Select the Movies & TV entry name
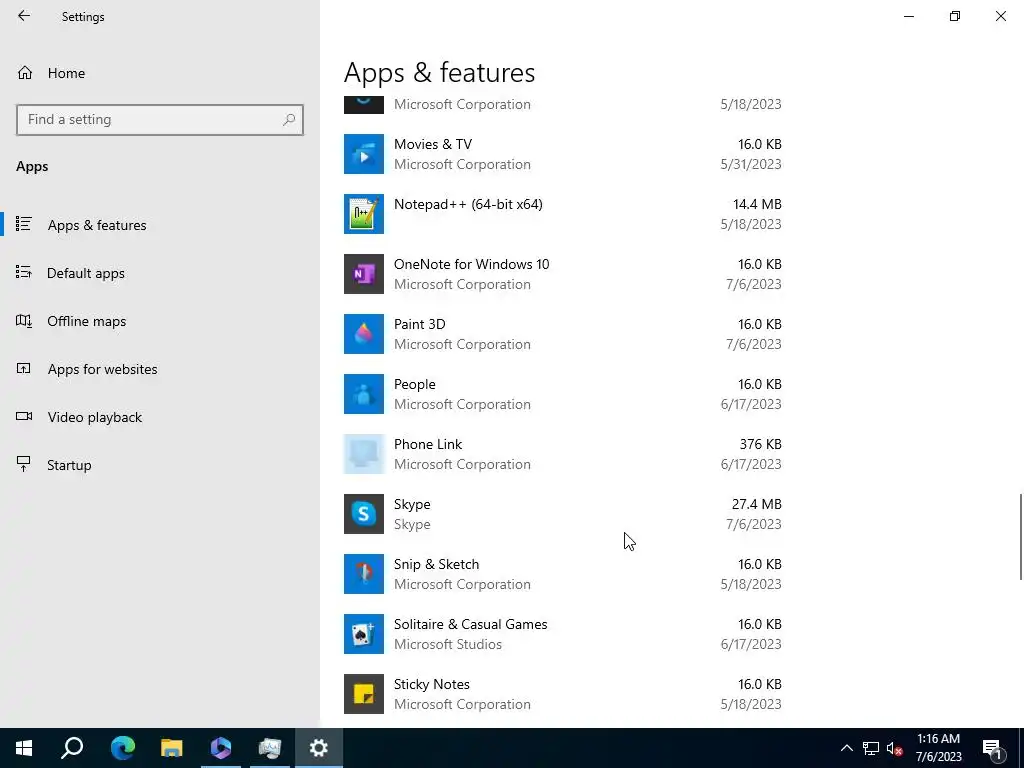The height and width of the screenshot is (768, 1024). pyautogui.click(x=432, y=144)
